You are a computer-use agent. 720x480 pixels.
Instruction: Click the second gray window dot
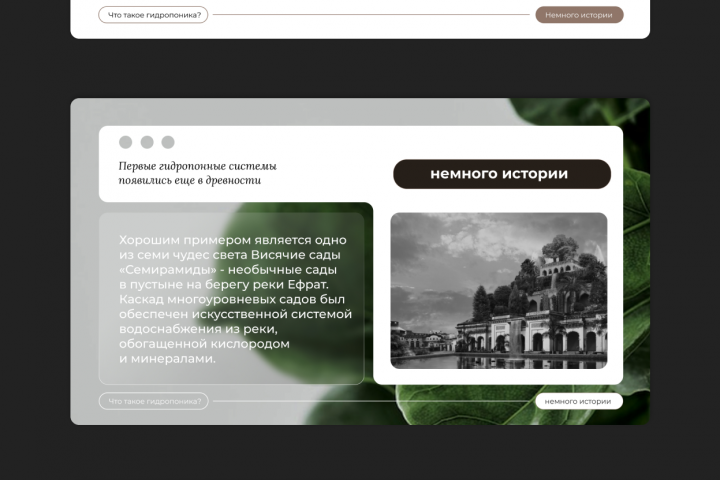point(147,142)
